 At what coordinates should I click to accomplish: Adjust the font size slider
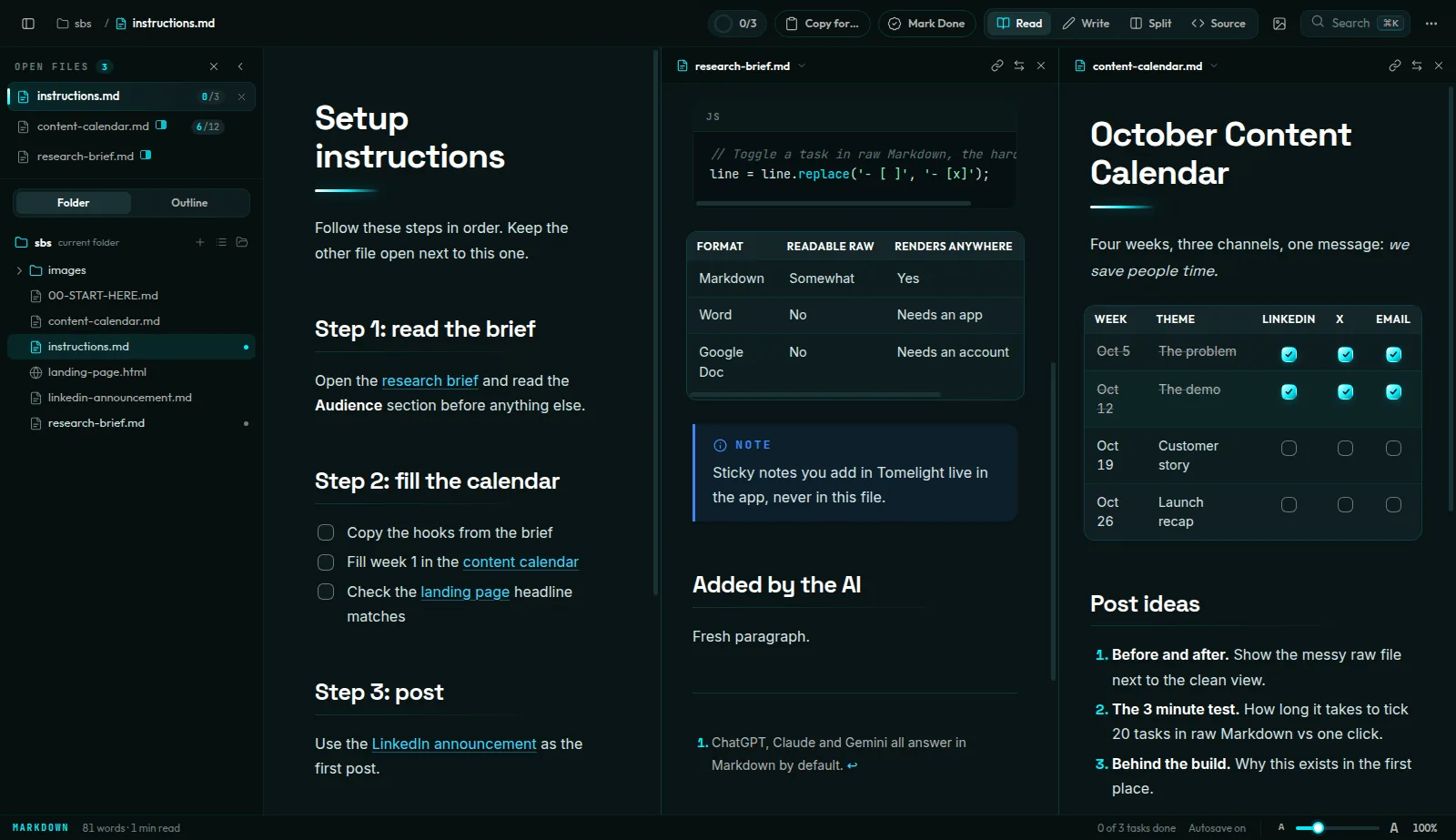(1337, 827)
